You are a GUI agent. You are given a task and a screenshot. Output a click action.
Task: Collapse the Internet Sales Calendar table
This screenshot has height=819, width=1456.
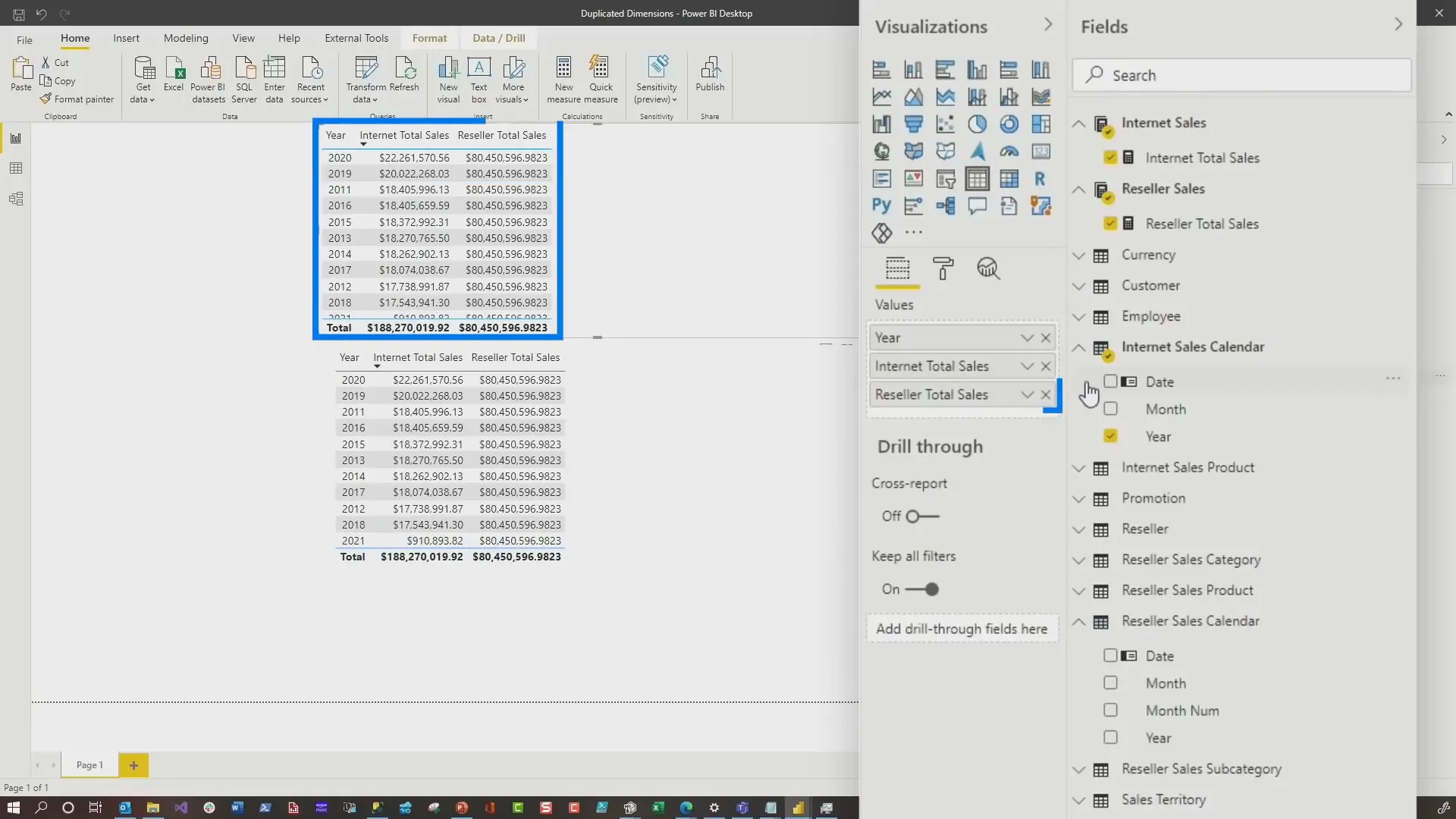tap(1079, 347)
